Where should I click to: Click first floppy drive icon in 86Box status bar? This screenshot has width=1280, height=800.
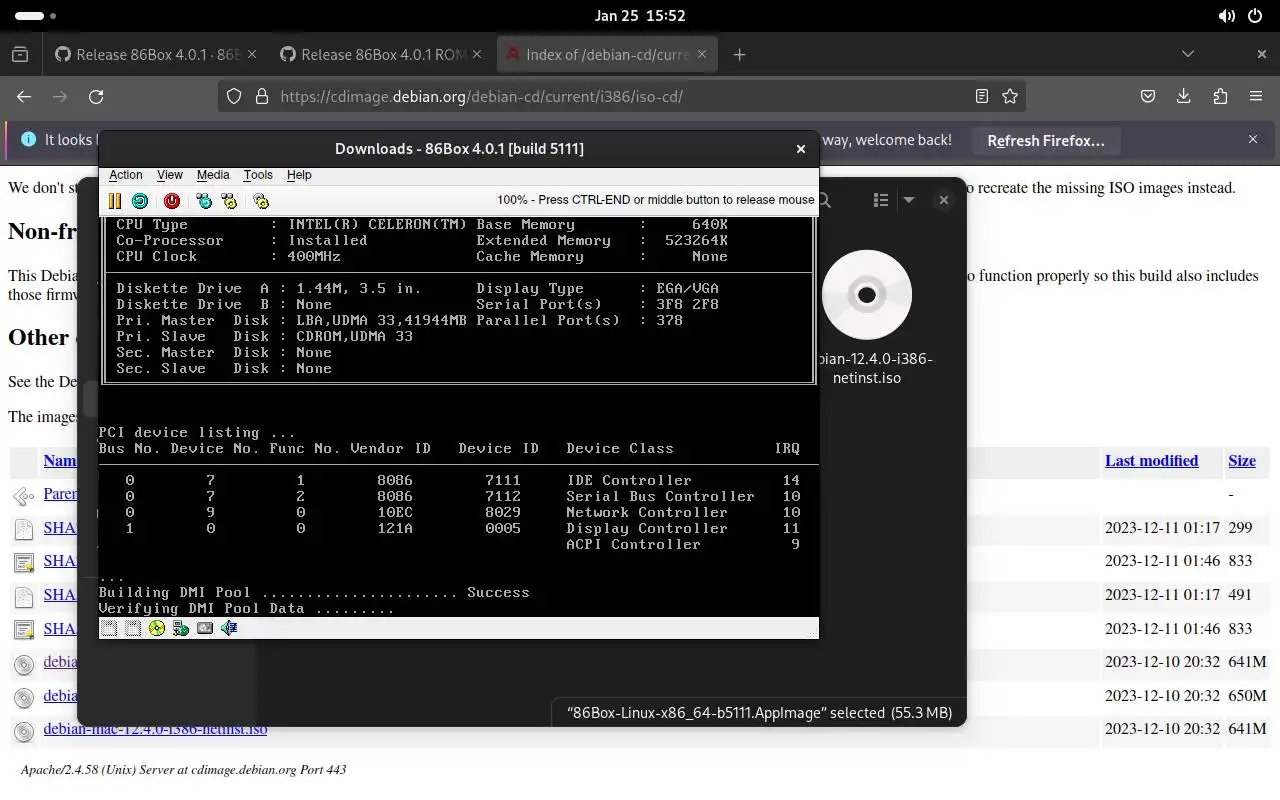pyautogui.click(x=109, y=628)
